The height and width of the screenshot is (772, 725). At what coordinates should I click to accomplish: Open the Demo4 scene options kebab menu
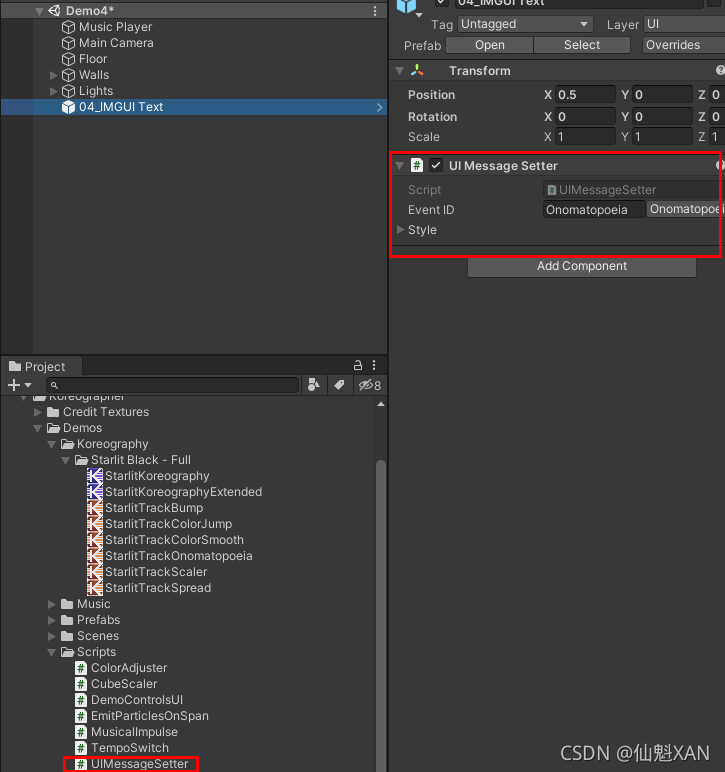point(375,11)
